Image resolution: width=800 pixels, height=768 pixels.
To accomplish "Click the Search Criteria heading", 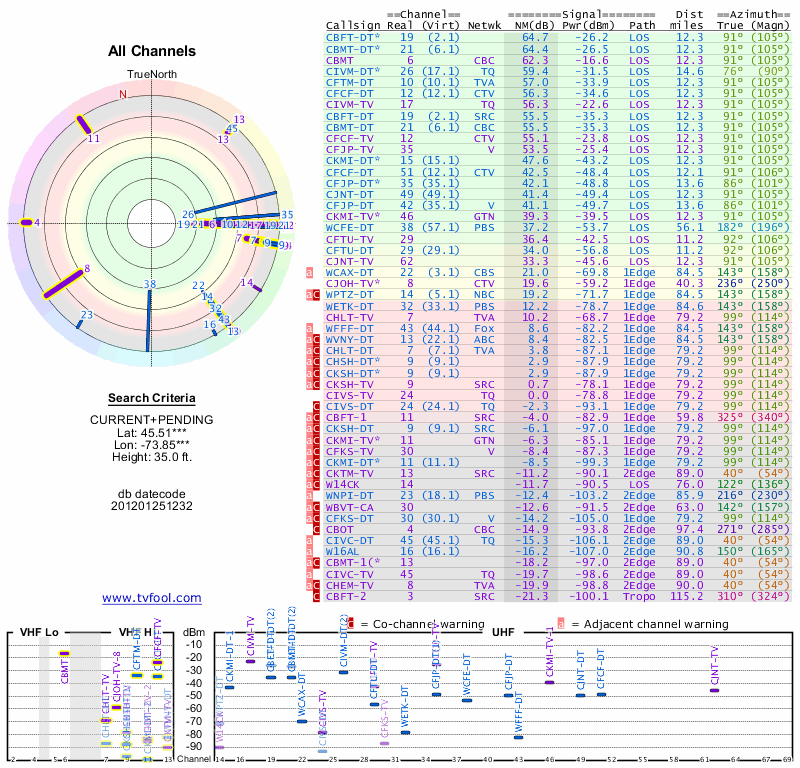I will tap(152, 398).
